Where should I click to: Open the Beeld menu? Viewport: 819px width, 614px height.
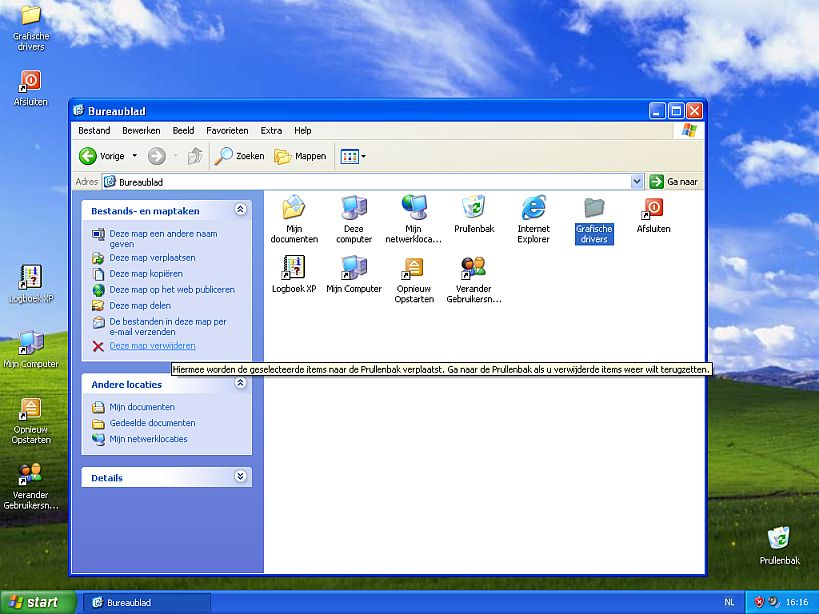(183, 130)
